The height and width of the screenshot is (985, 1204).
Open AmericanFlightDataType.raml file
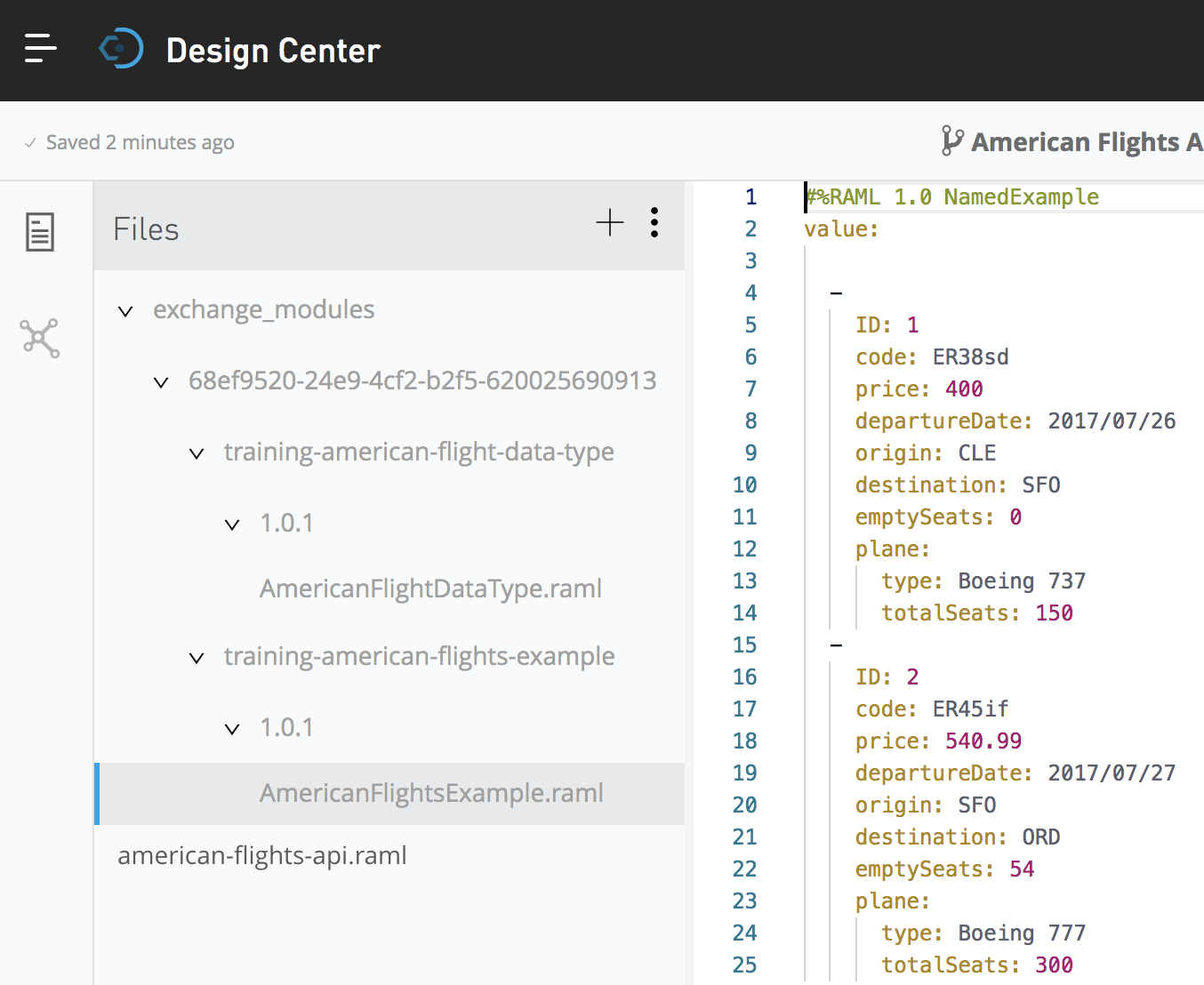point(430,589)
